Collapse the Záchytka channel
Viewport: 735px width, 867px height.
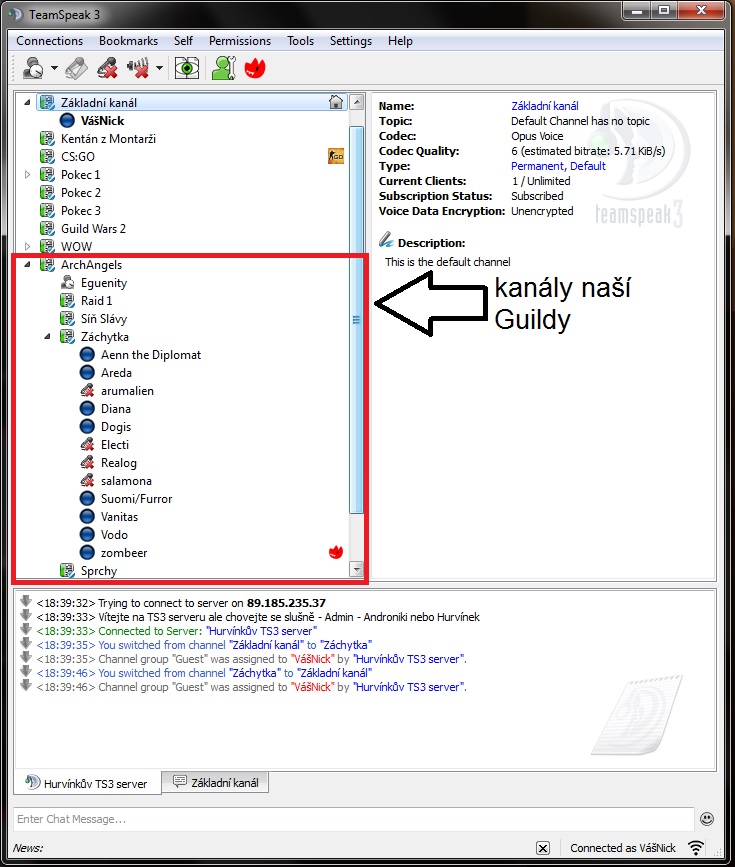coord(48,337)
